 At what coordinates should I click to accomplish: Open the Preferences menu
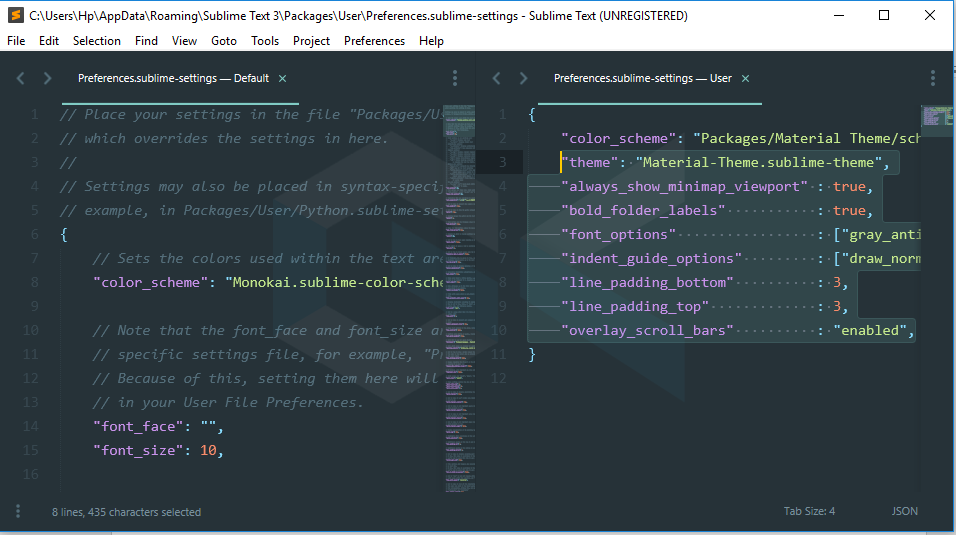(374, 41)
